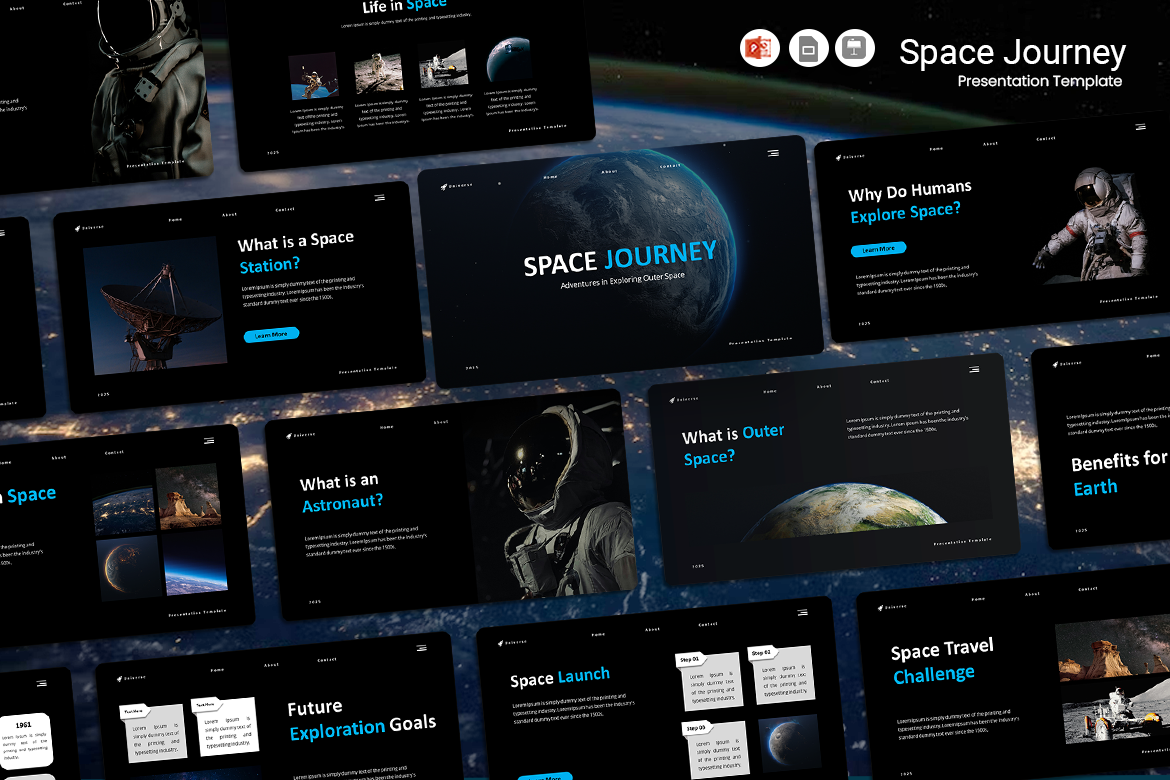Click the PowerPoint format icon

pyautogui.click(x=759, y=48)
